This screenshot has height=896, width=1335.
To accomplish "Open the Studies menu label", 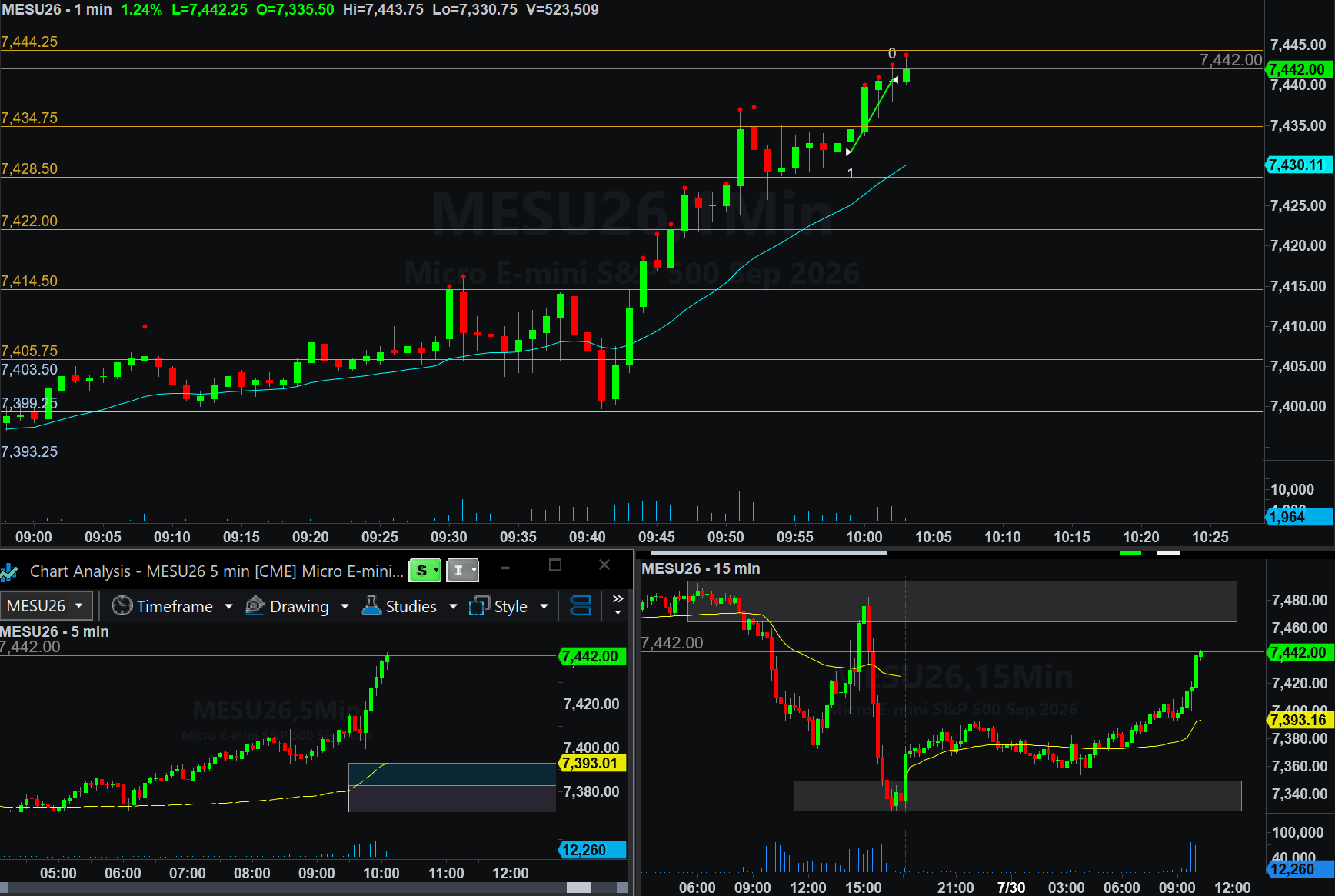I will tap(411, 607).
